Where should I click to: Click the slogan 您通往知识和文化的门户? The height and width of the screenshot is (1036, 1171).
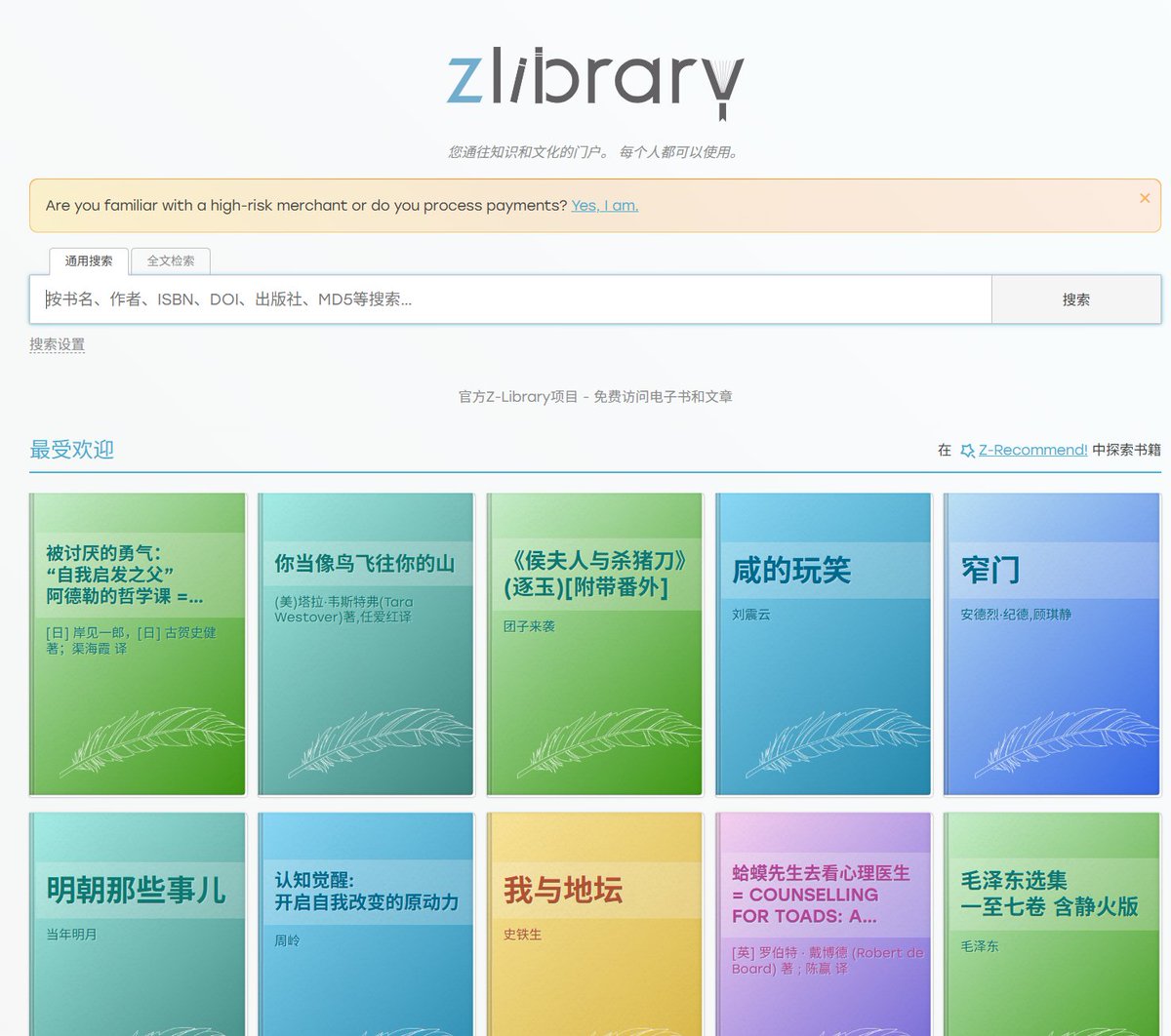pos(594,152)
